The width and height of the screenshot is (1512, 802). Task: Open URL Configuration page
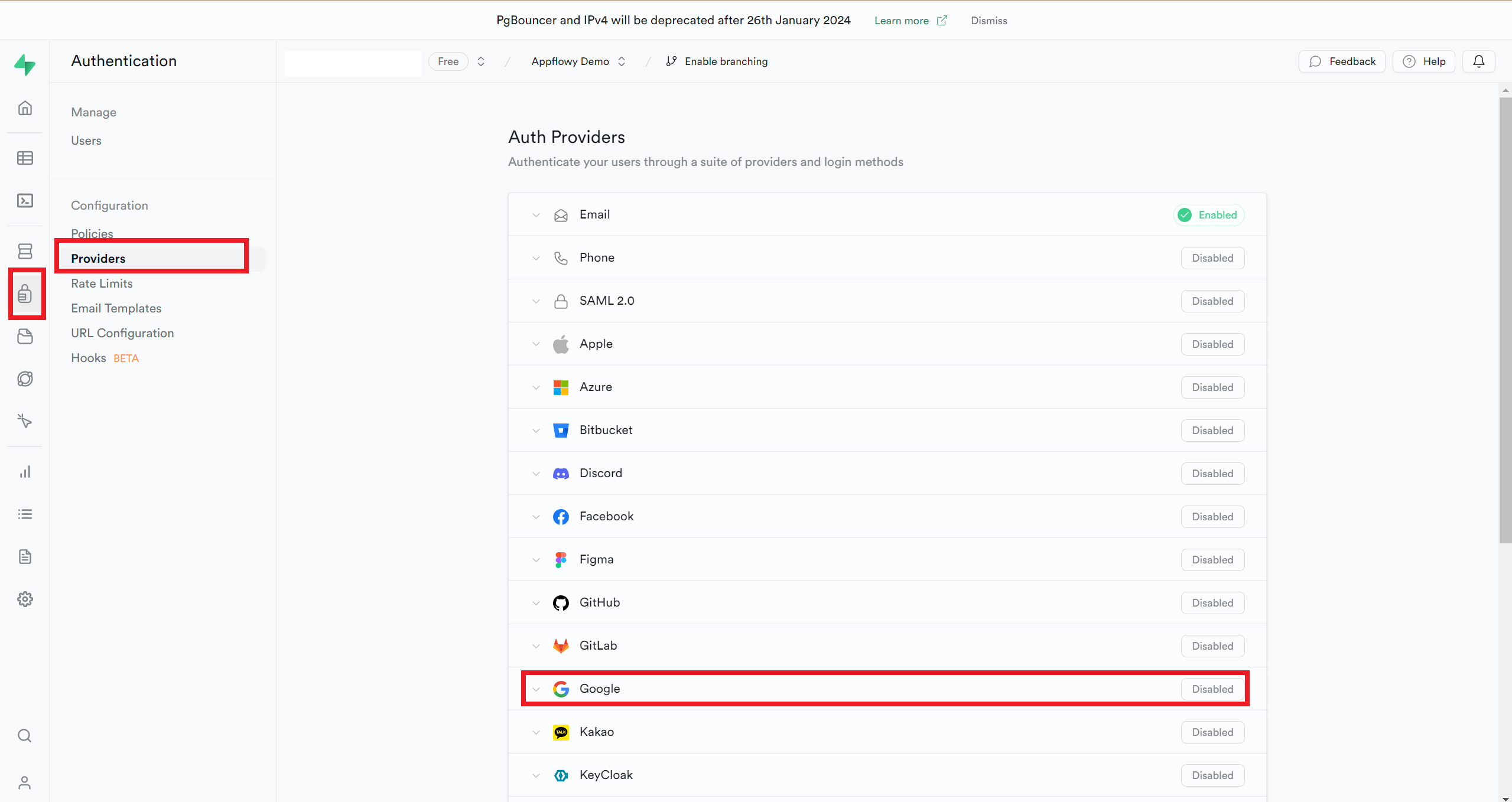122,333
